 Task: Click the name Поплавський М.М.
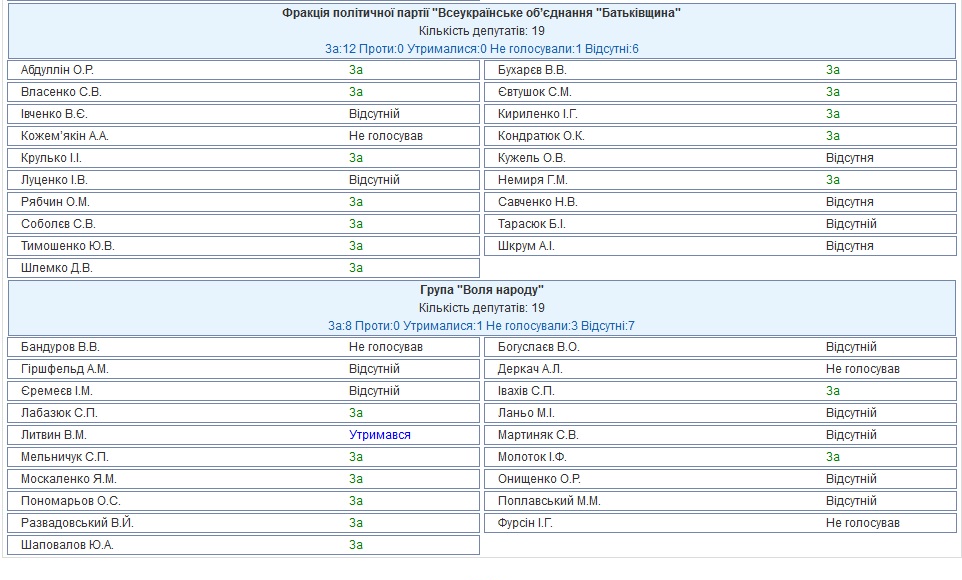tap(549, 501)
